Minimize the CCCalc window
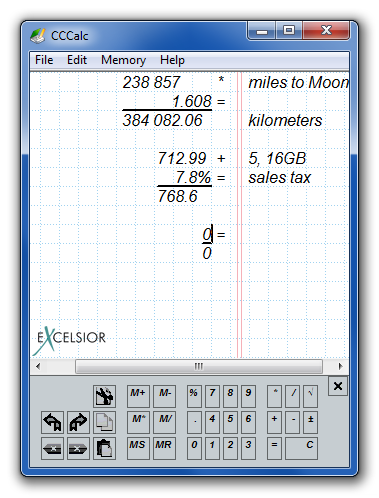The width and height of the screenshot is (379, 498). pyautogui.click(x=262, y=31)
